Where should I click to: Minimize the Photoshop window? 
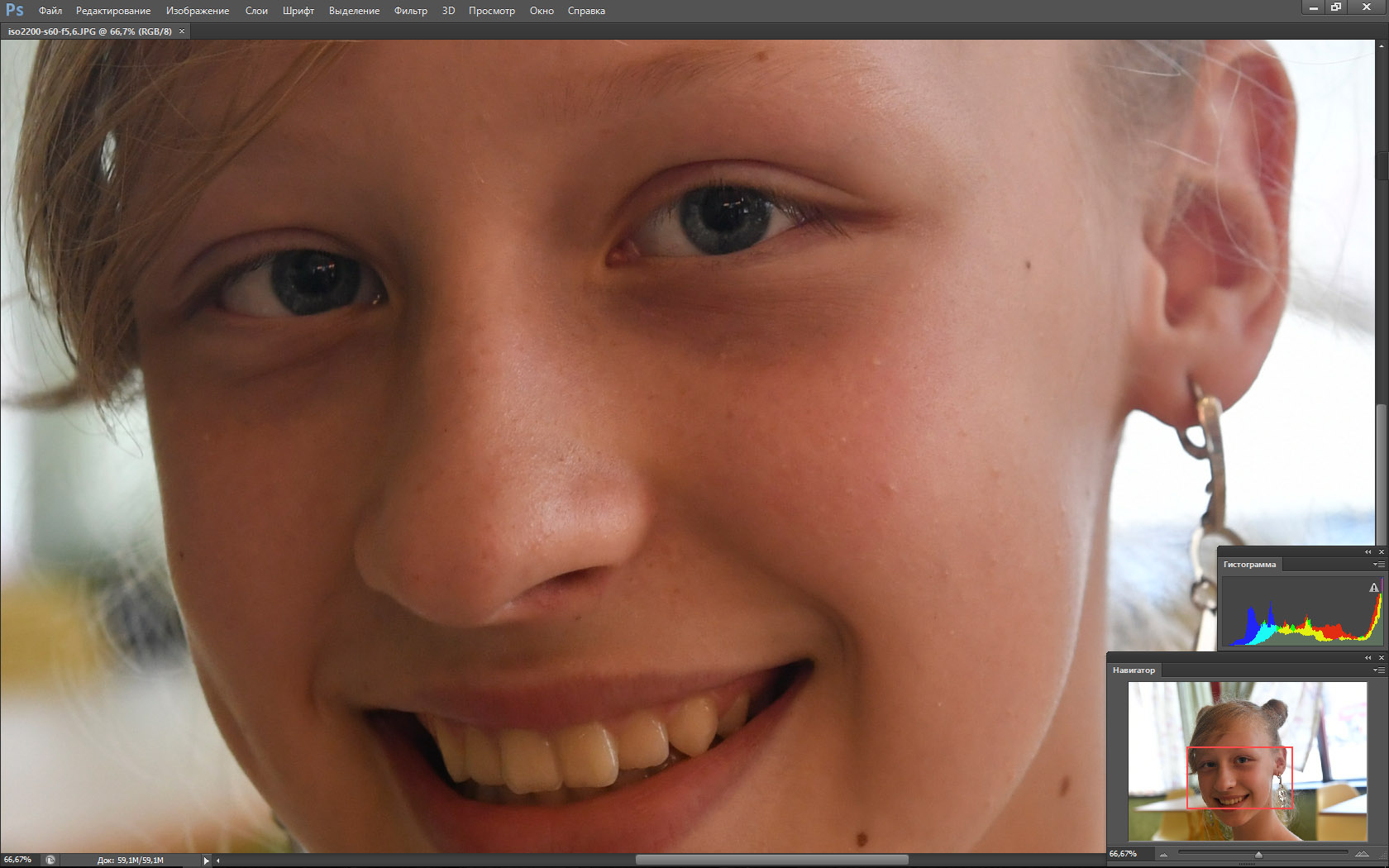[x=1313, y=7]
